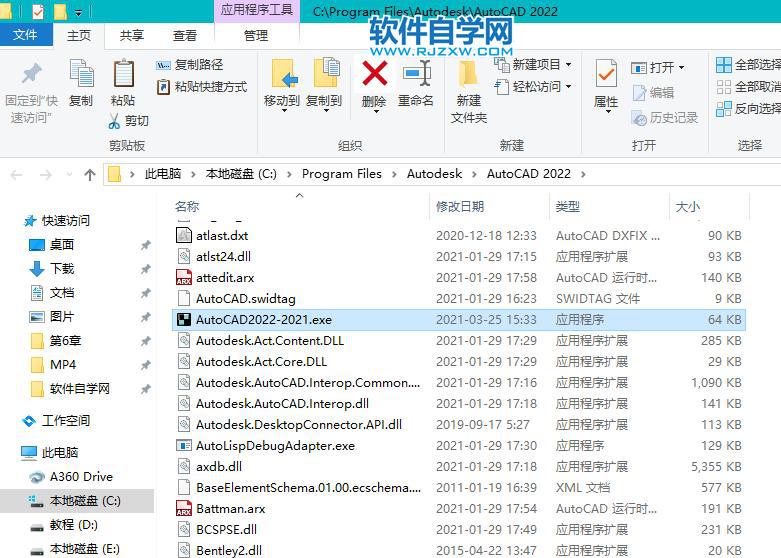Click the New folder icon
The image size is (781, 558).
coord(468,75)
